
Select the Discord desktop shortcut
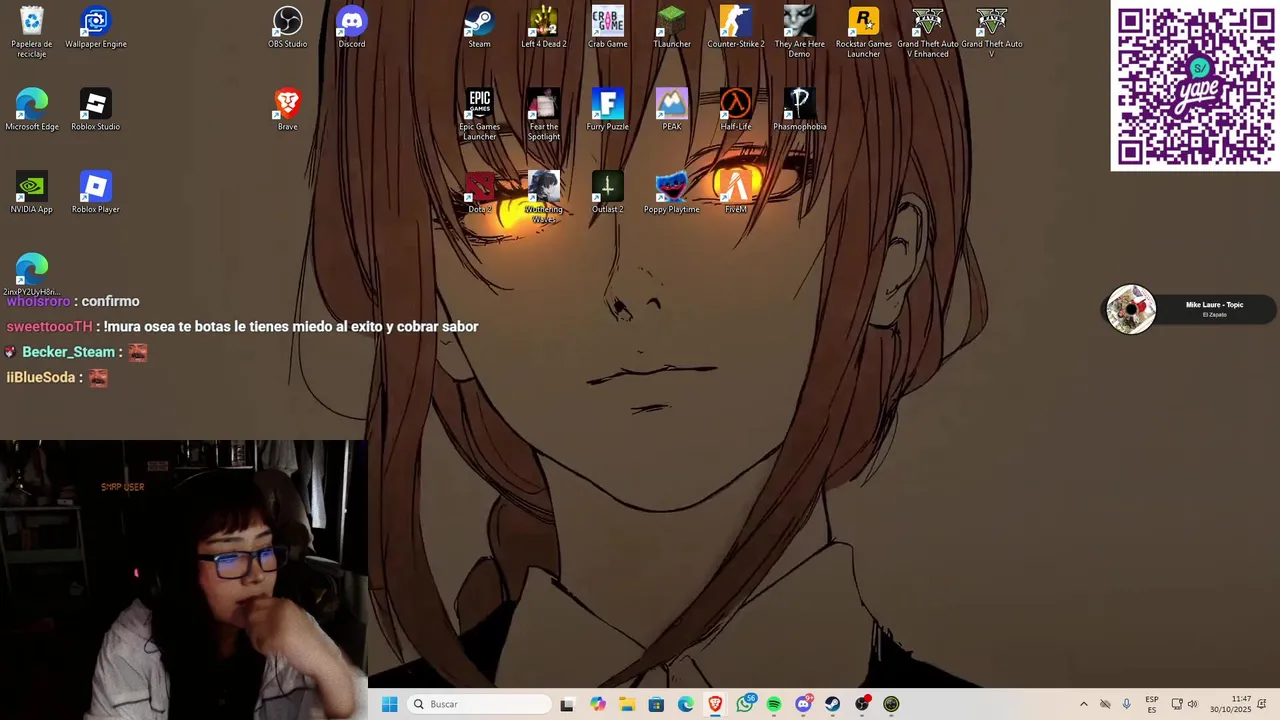click(352, 28)
